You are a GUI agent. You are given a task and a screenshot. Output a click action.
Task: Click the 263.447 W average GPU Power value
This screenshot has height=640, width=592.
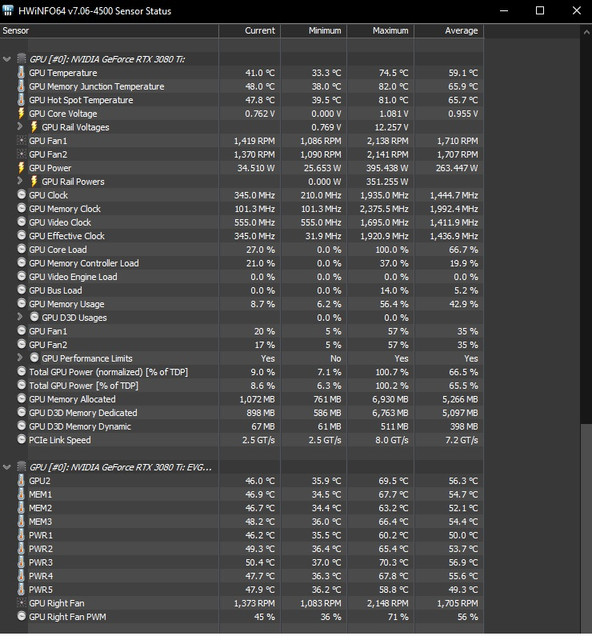(x=456, y=168)
